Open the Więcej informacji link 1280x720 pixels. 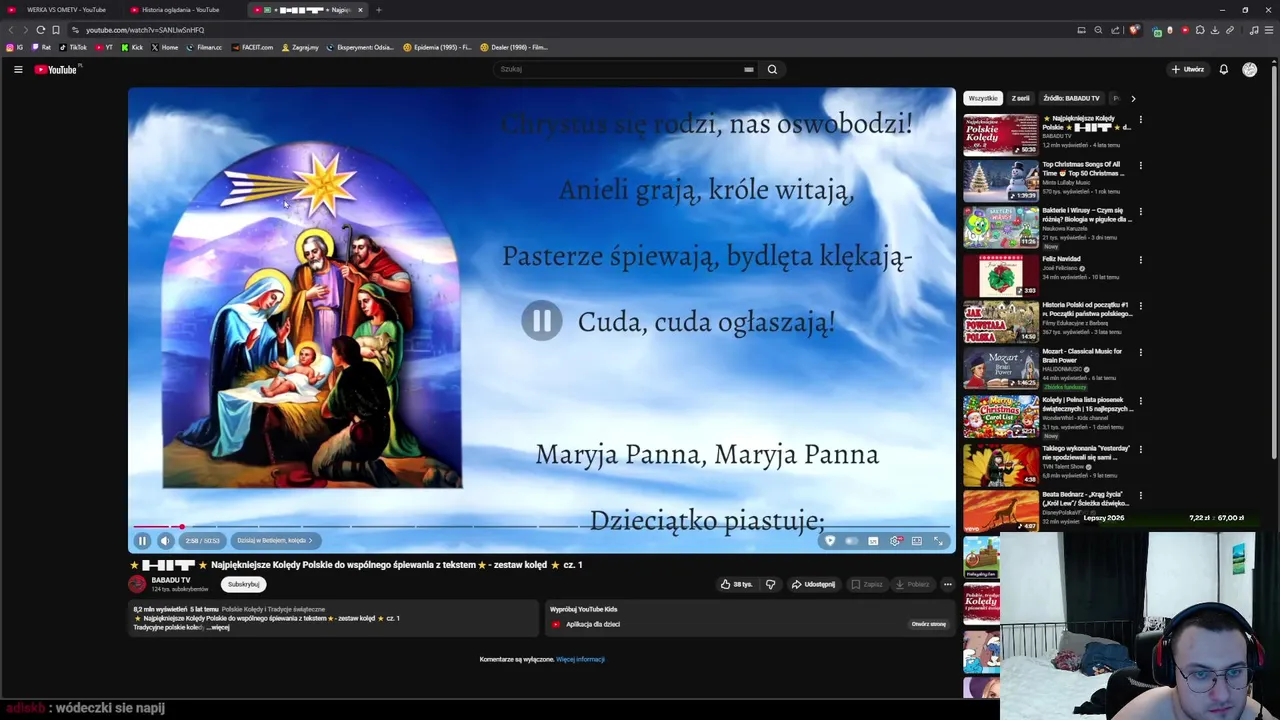pyautogui.click(x=580, y=659)
